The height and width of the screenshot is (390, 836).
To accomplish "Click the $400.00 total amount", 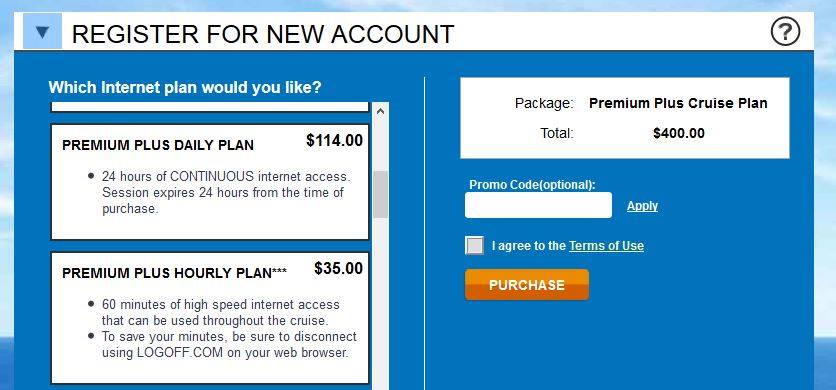I will [x=679, y=133].
